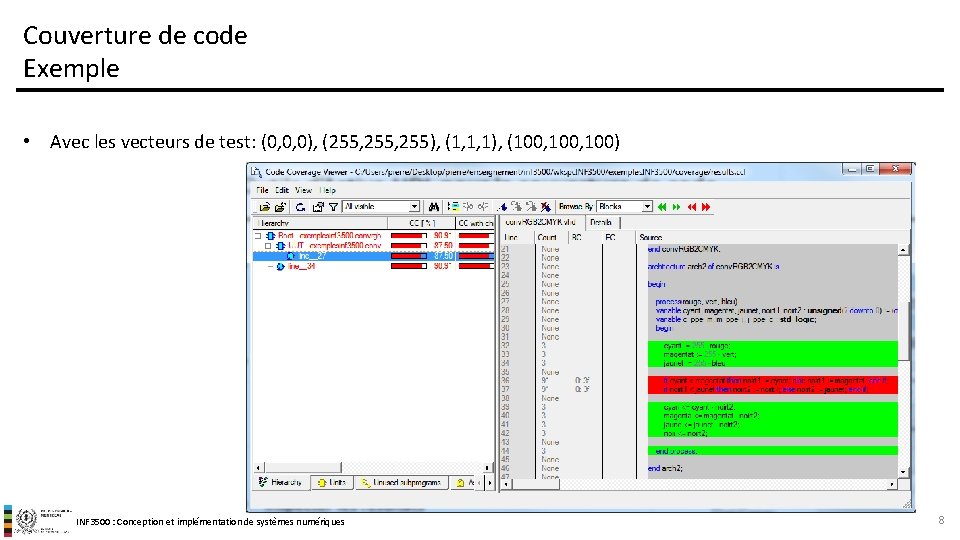This screenshot has height=540, width=960.
Task: Select the Units bottom tab
Action: [331, 482]
